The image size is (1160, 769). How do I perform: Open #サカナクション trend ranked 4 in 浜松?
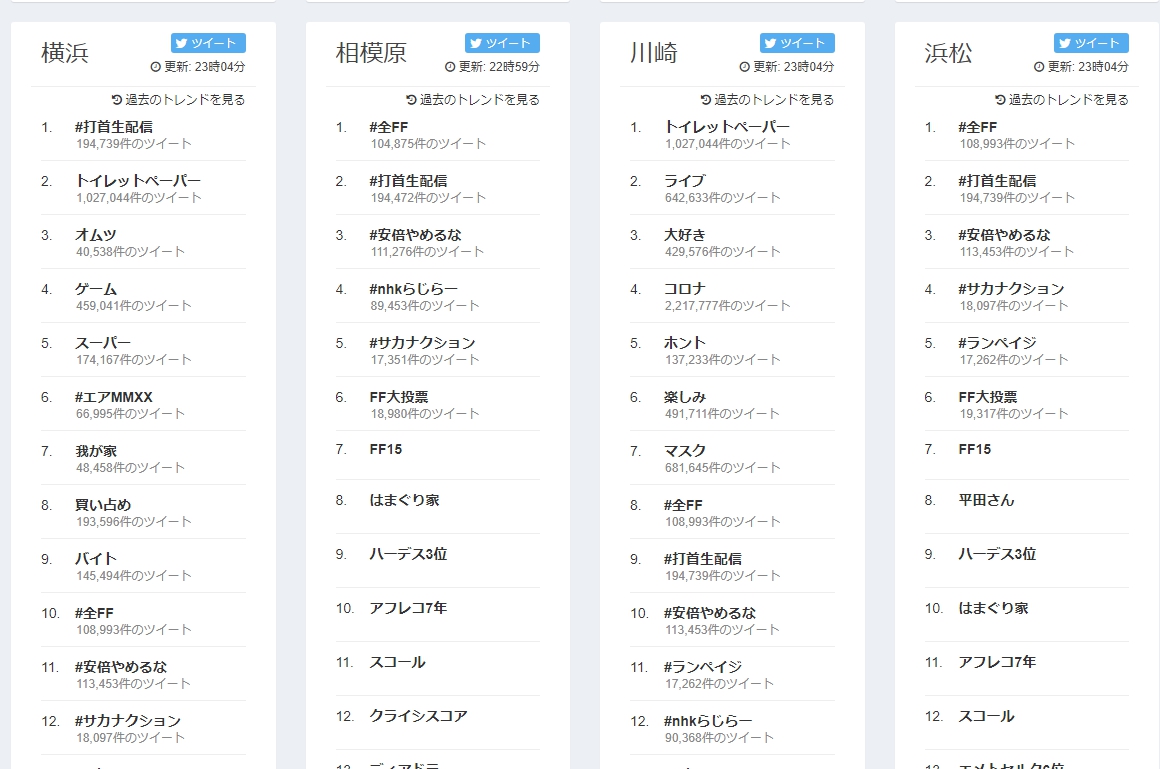[x=1011, y=289]
